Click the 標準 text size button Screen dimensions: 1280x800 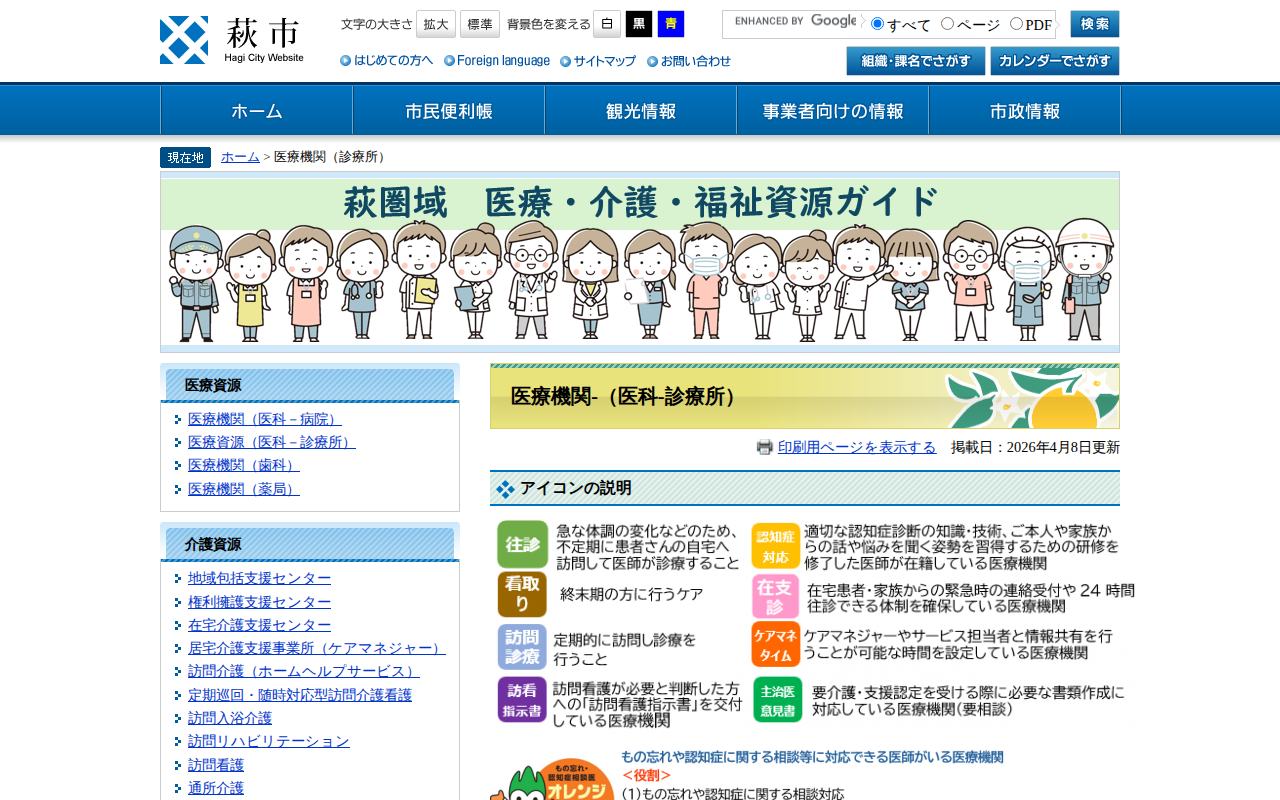point(480,24)
